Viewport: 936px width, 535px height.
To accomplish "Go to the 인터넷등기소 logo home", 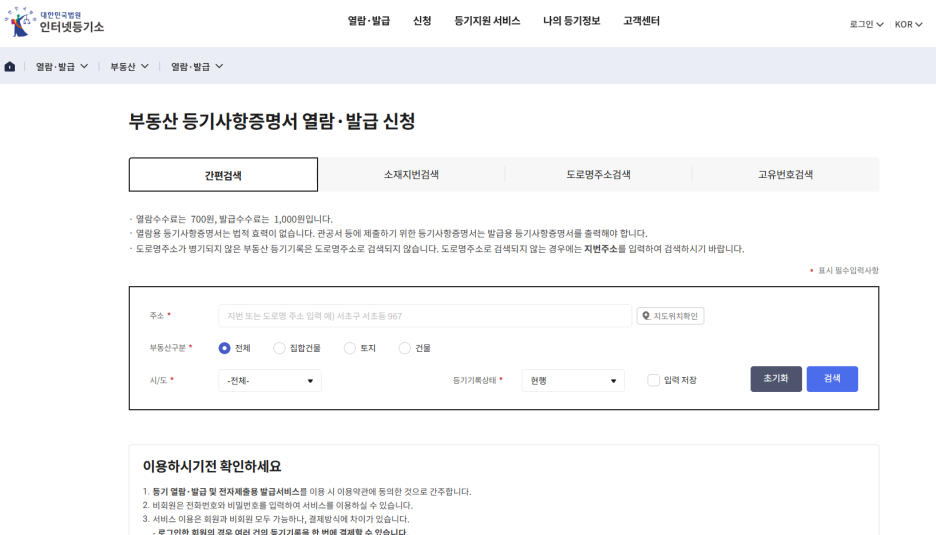I will pyautogui.click(x=54, y=22).
